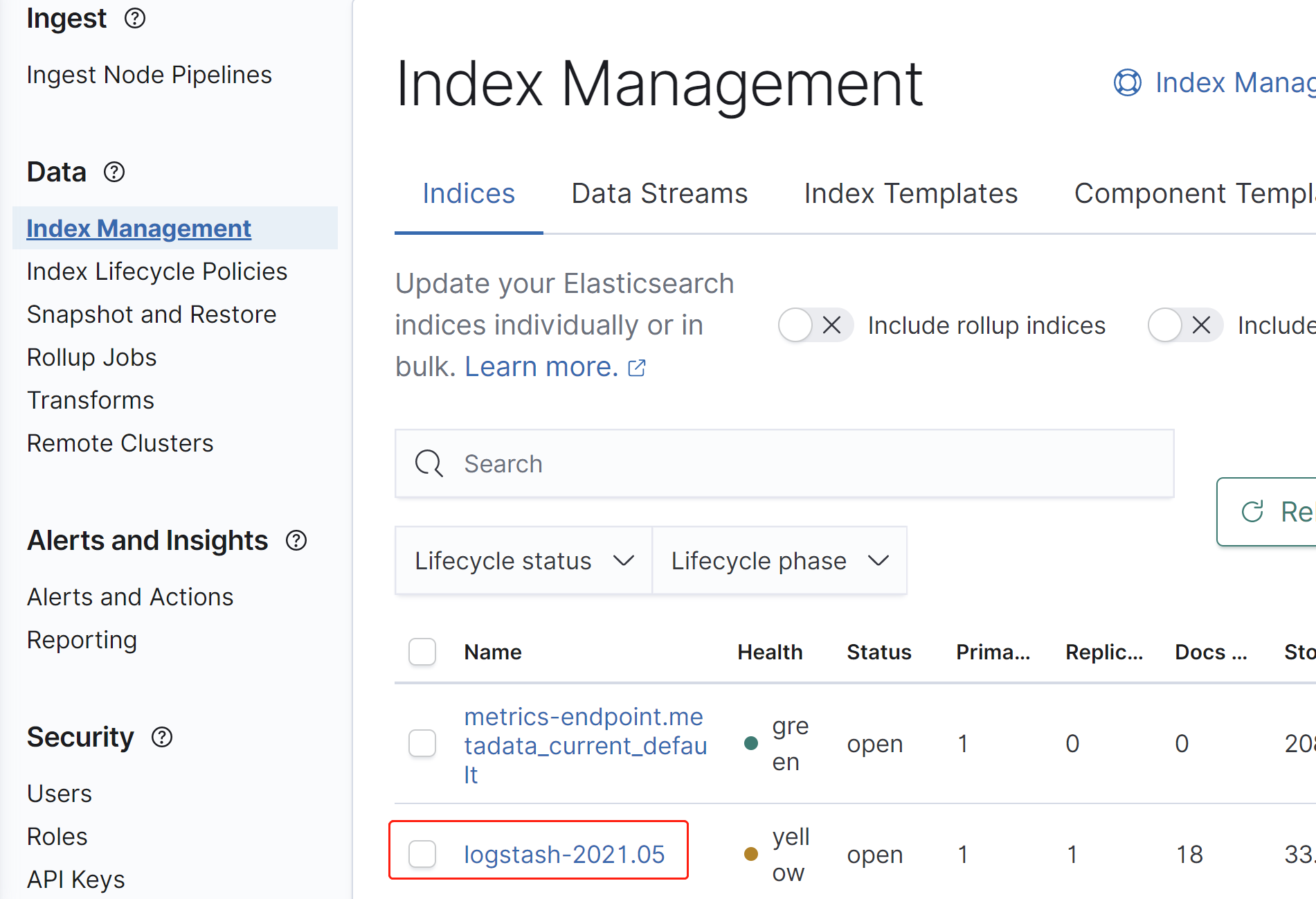Open the Lifecycle phase dropdown

click(779, 560)
